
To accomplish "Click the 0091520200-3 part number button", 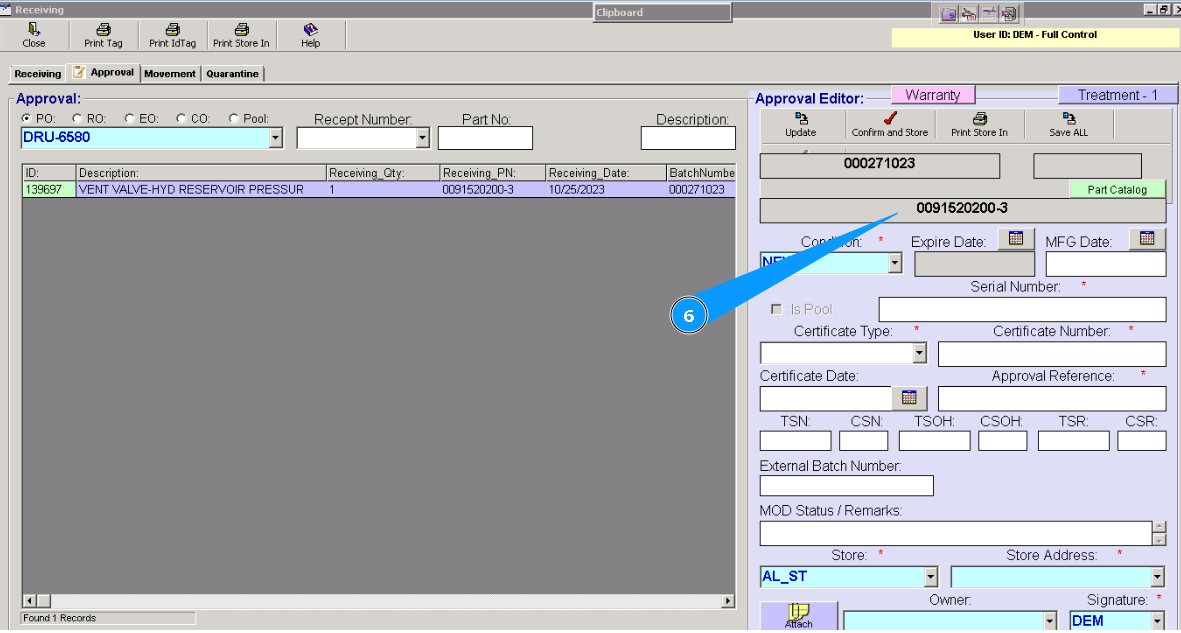I will (962, 210).
